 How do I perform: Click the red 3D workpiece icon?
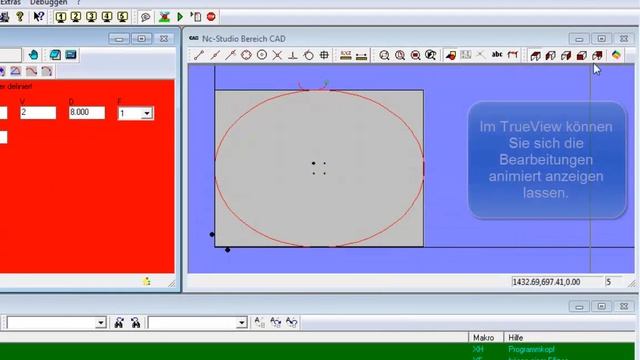click(x=451, y=55)
